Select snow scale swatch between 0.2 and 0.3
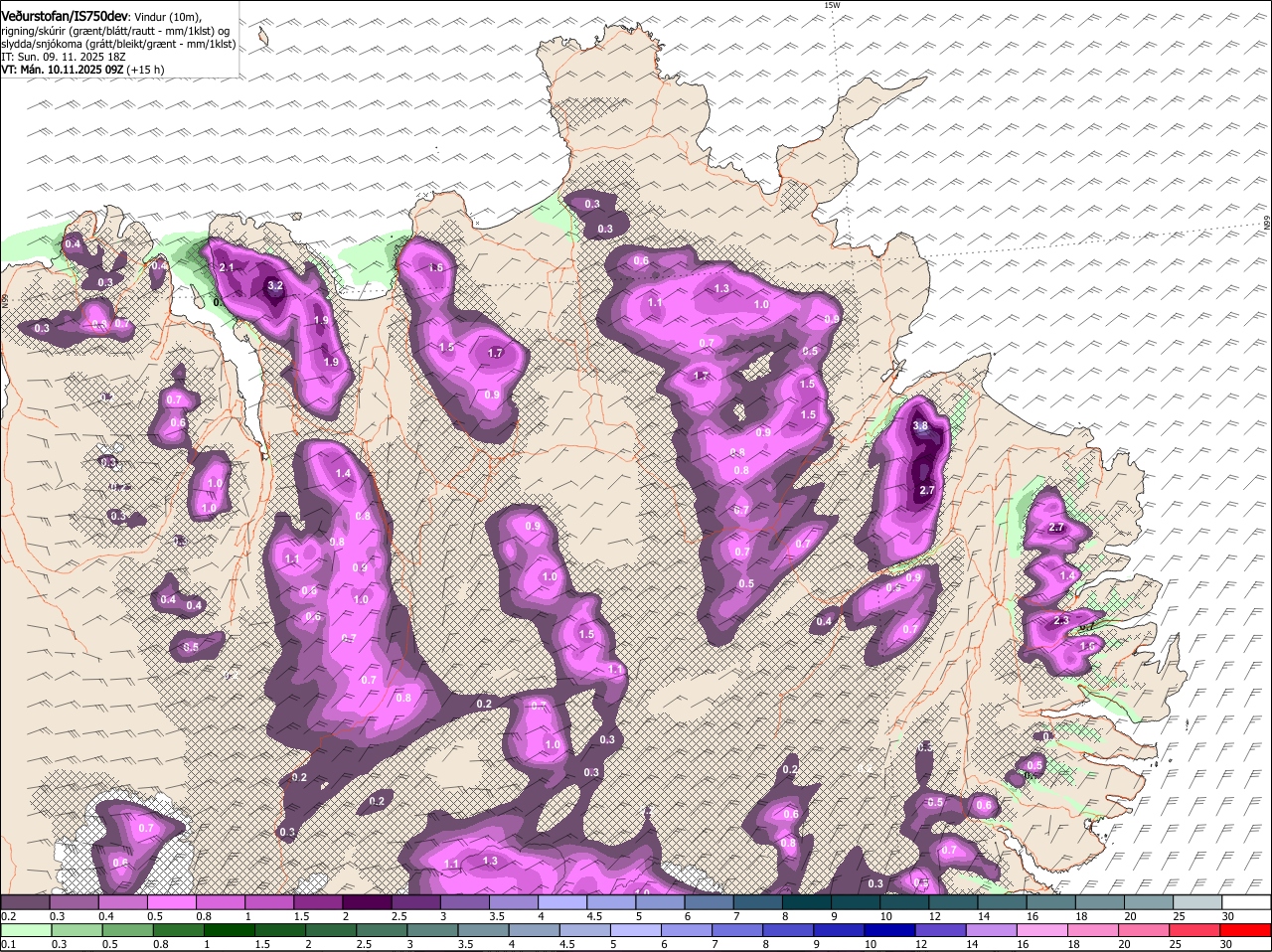Viewport: 1272px width, 952px height. 25,902
